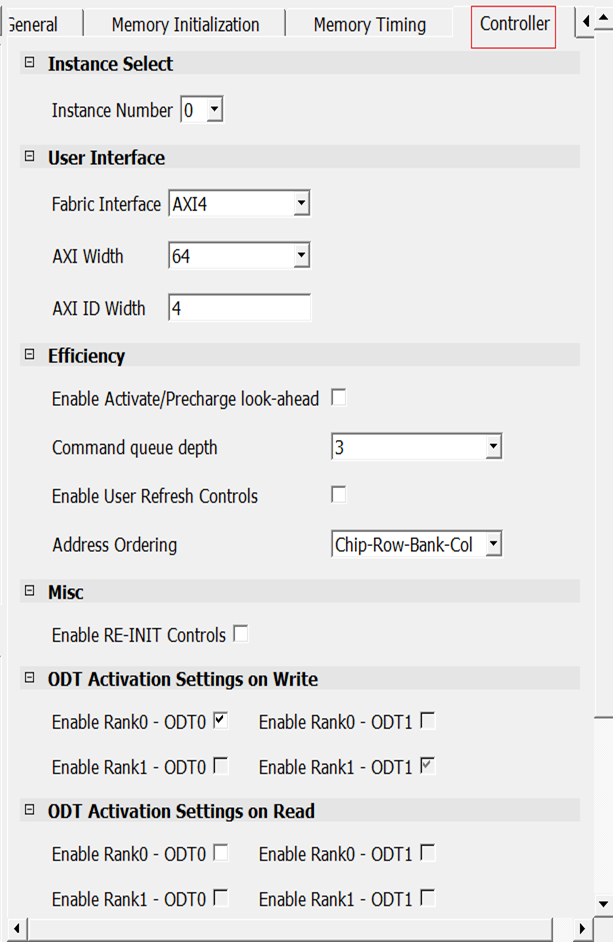Open the Address Ordering dropdown
Image resolution: width=613 pixels, height=942 pixels.
point(492,545)
